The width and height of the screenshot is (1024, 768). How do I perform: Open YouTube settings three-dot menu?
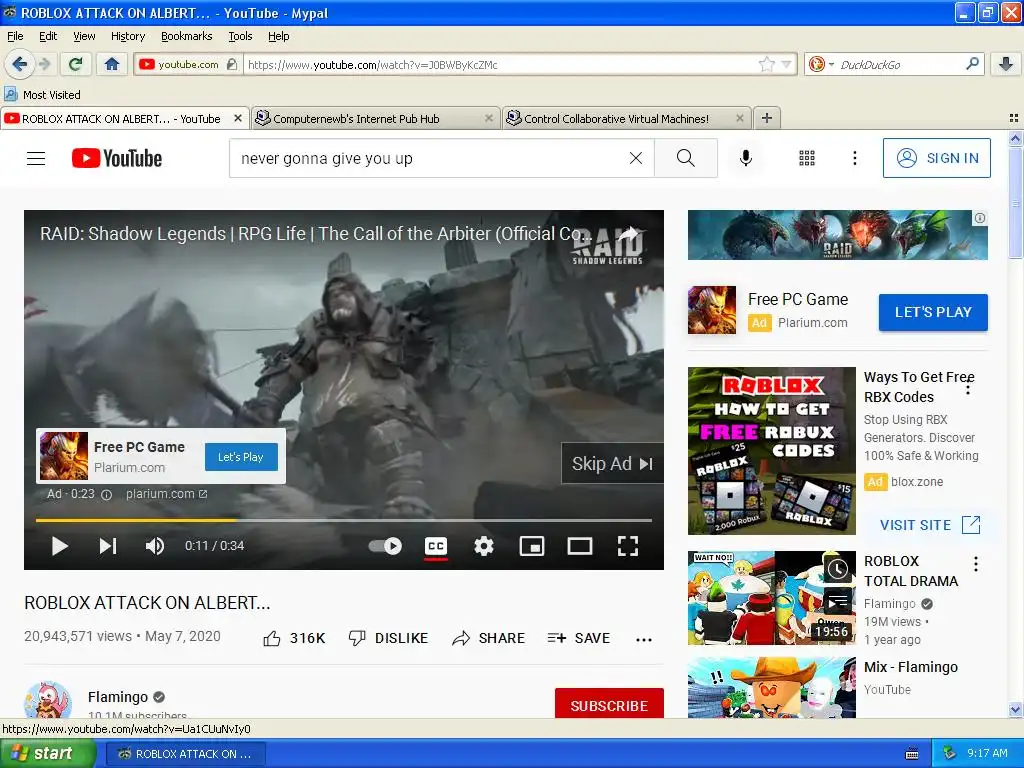click(x=854, y=158)
